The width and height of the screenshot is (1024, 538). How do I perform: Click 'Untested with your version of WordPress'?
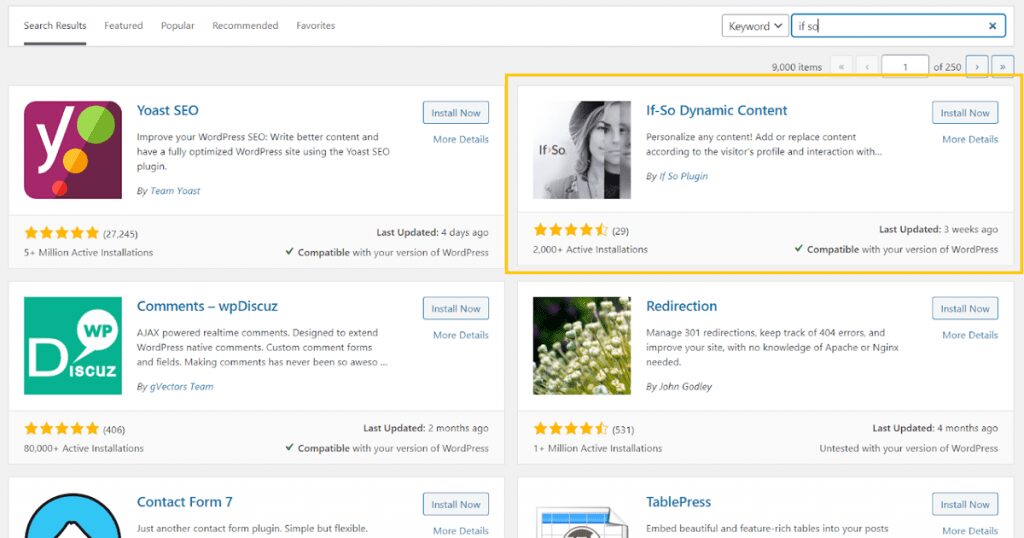point(908,448)
